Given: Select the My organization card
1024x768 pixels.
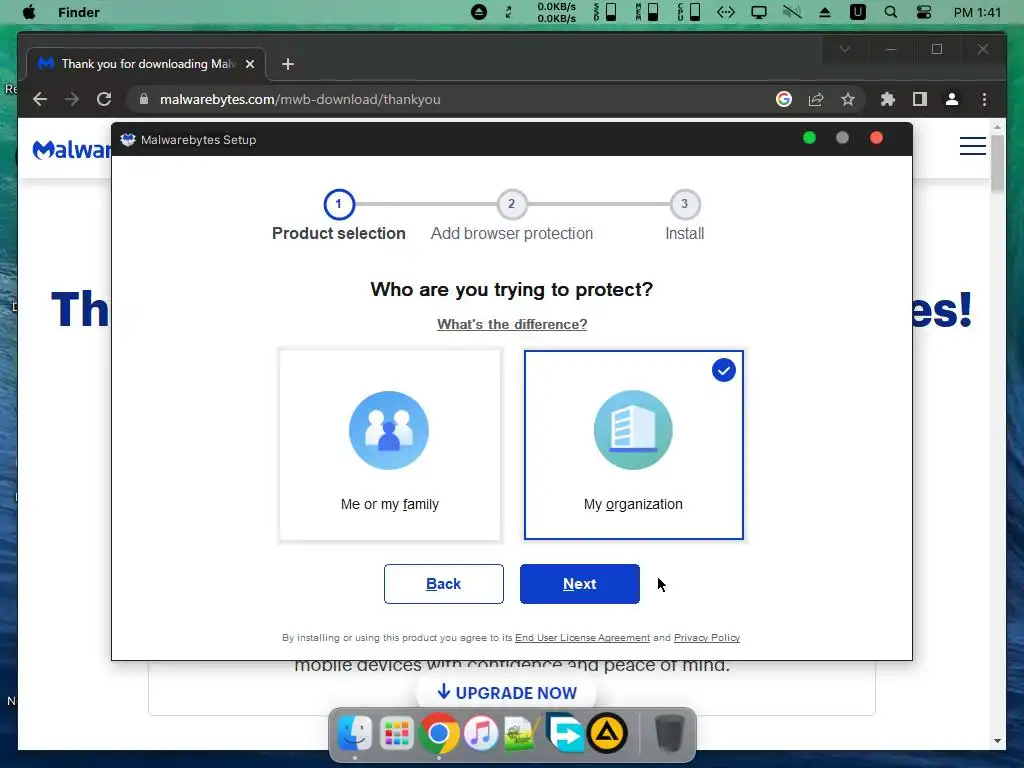Looking at the screenshot, I should [633, 445].
